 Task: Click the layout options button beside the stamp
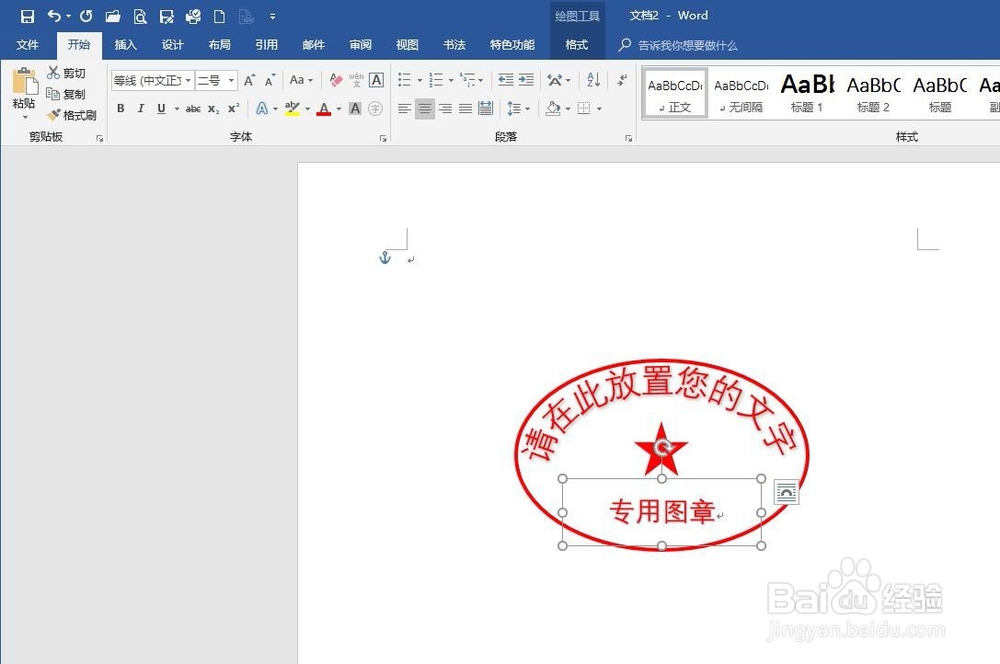click(x=786, y=490)
